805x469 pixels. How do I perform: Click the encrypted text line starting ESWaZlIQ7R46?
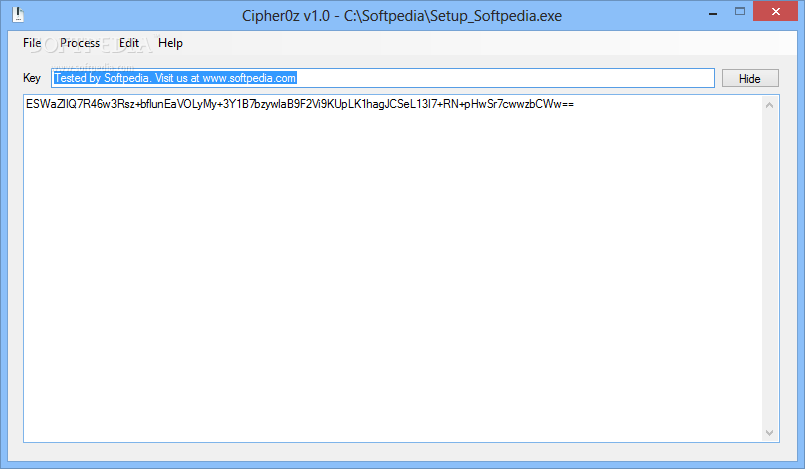[300, 104]
